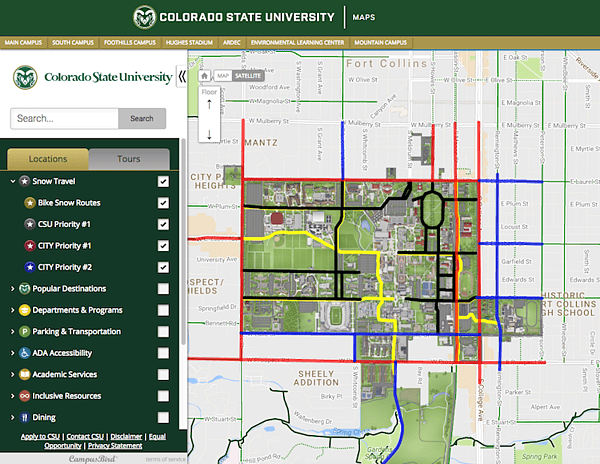Viewport: 600px width, 464px height.
Task: Open the Mountain Campus tab
Action: coord(380,42)
